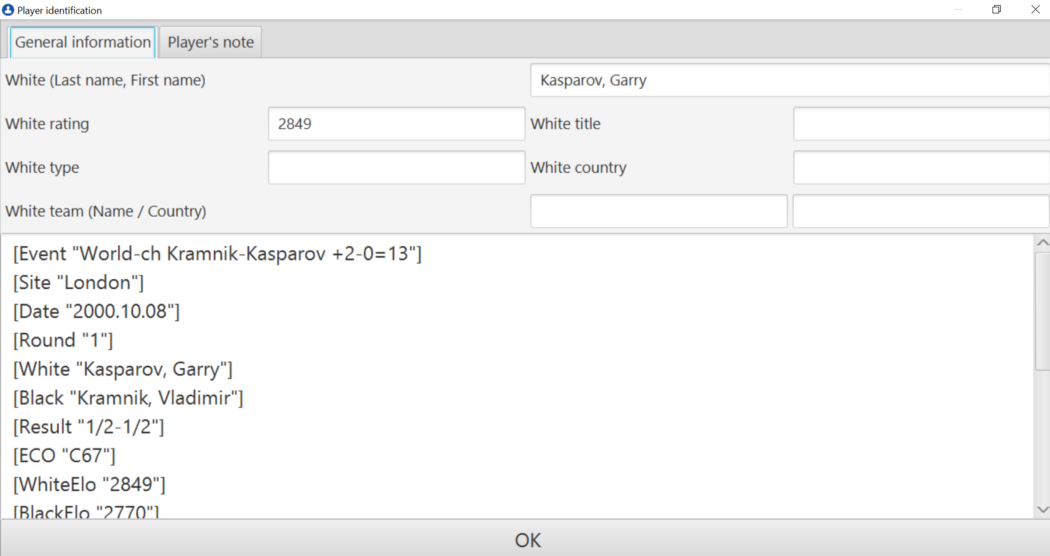
Task: Click the White team name field
Action: pyautogui.click(x=658, y=212)
